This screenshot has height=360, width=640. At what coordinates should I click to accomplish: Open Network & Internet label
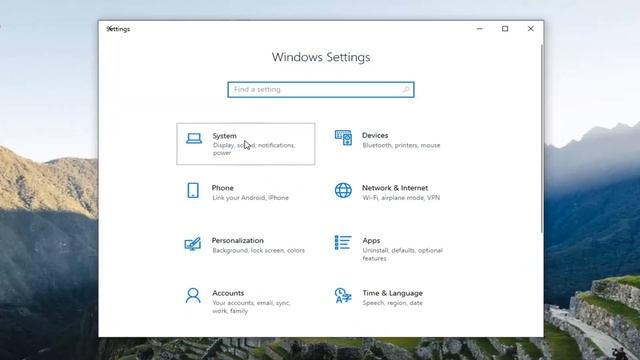tap(395, 188)
